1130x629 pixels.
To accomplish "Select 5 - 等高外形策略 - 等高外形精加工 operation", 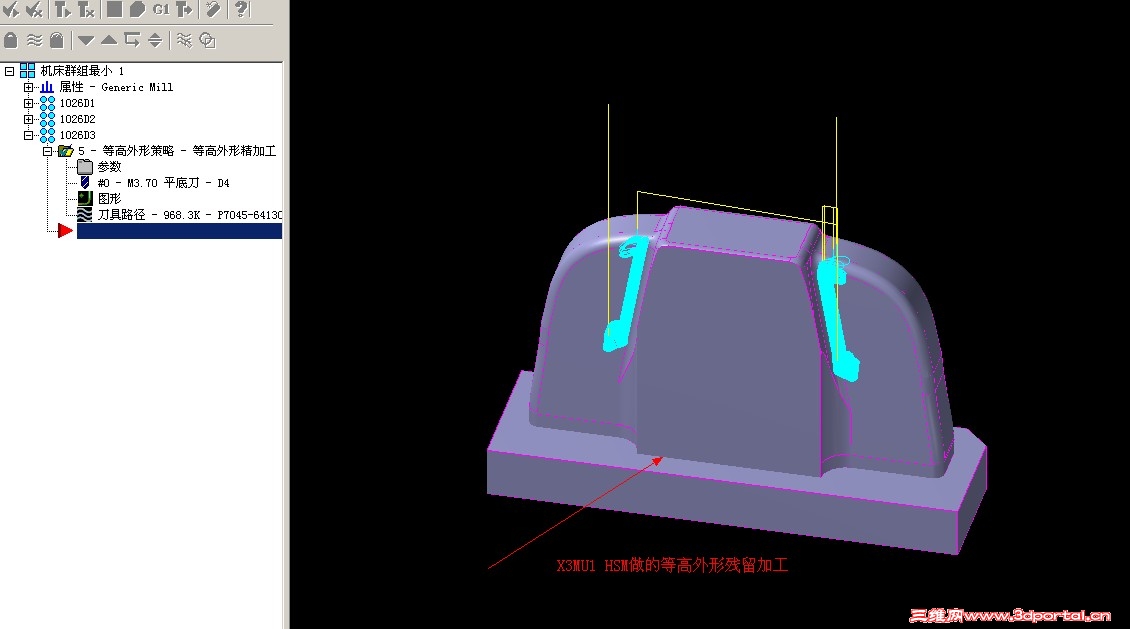I will point(177,151).
